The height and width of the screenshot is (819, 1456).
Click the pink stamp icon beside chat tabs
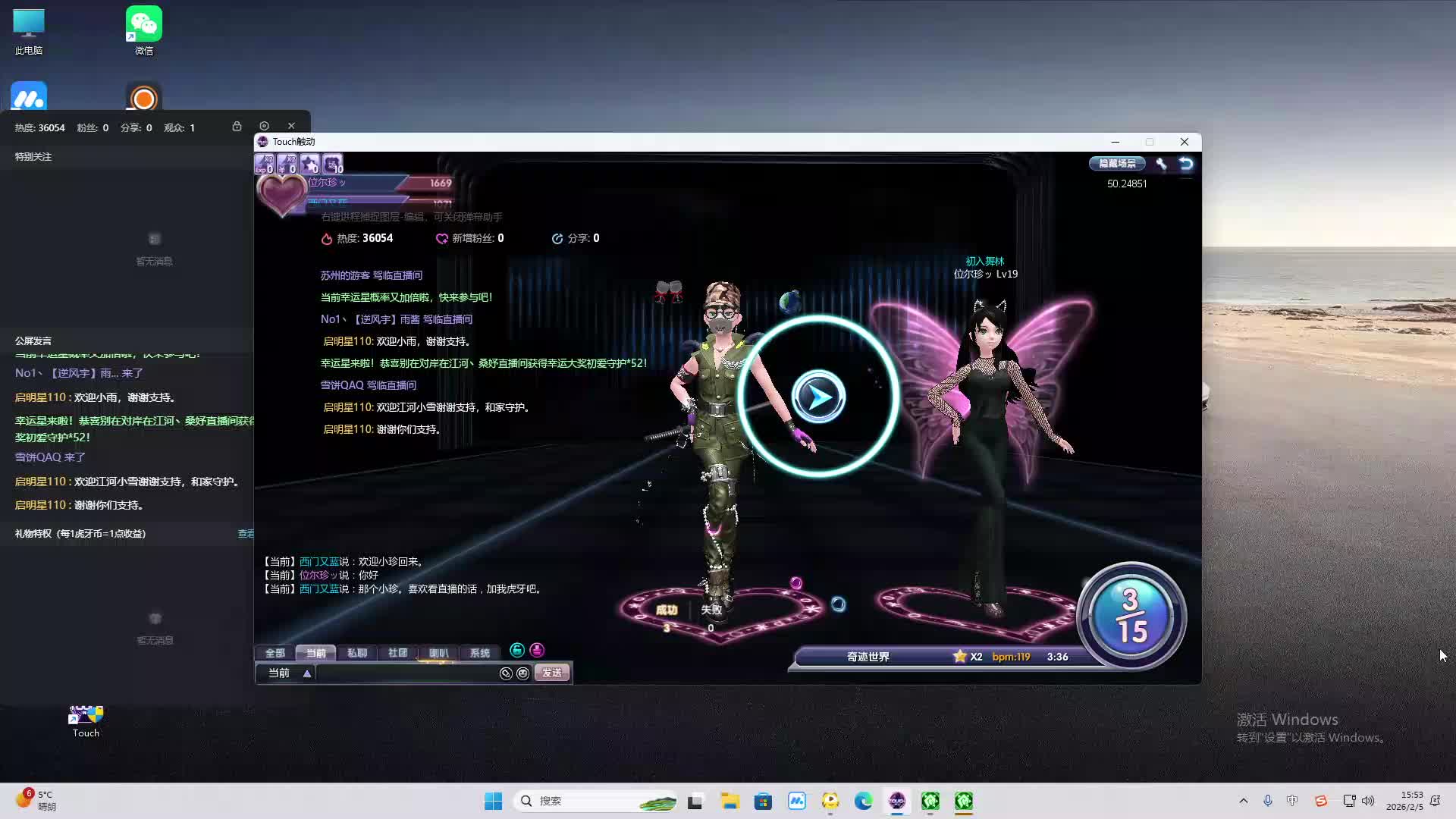click(537, 651)
